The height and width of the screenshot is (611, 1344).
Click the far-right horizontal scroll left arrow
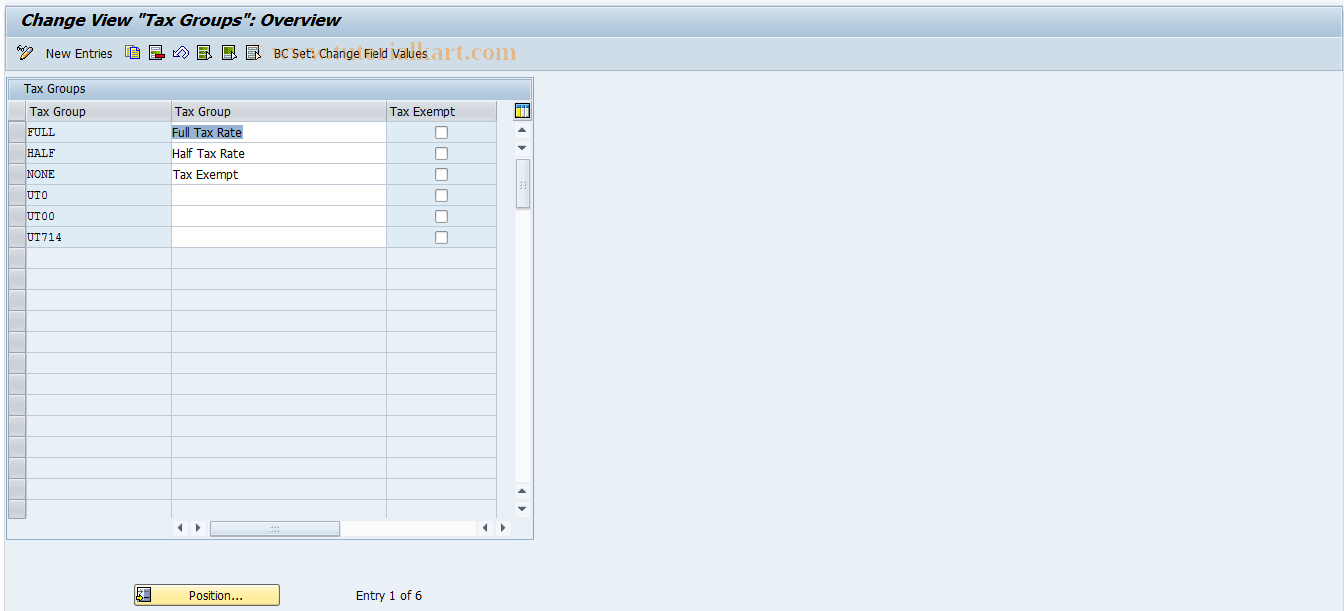(x=485, y=528)
